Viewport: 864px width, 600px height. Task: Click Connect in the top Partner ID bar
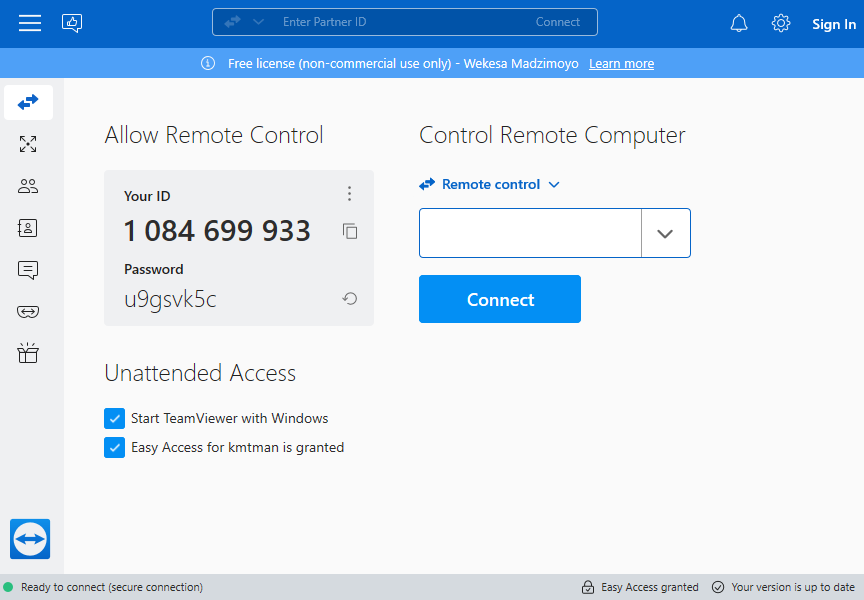(558, 22)
